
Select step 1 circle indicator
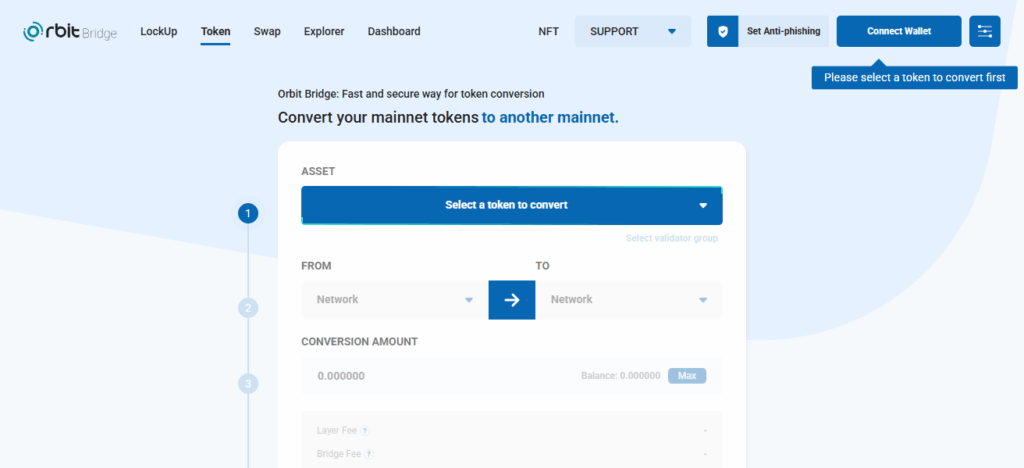248,213
